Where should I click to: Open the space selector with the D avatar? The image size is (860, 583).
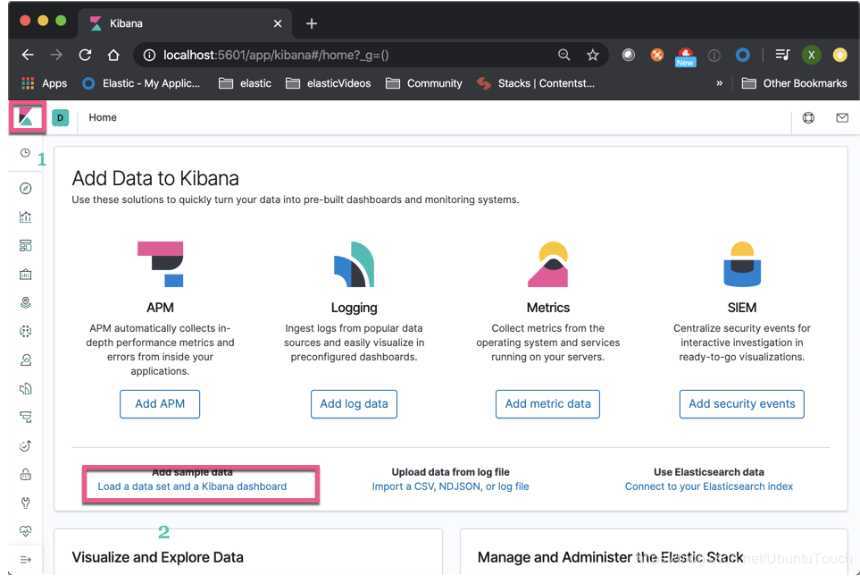(60, 117)
